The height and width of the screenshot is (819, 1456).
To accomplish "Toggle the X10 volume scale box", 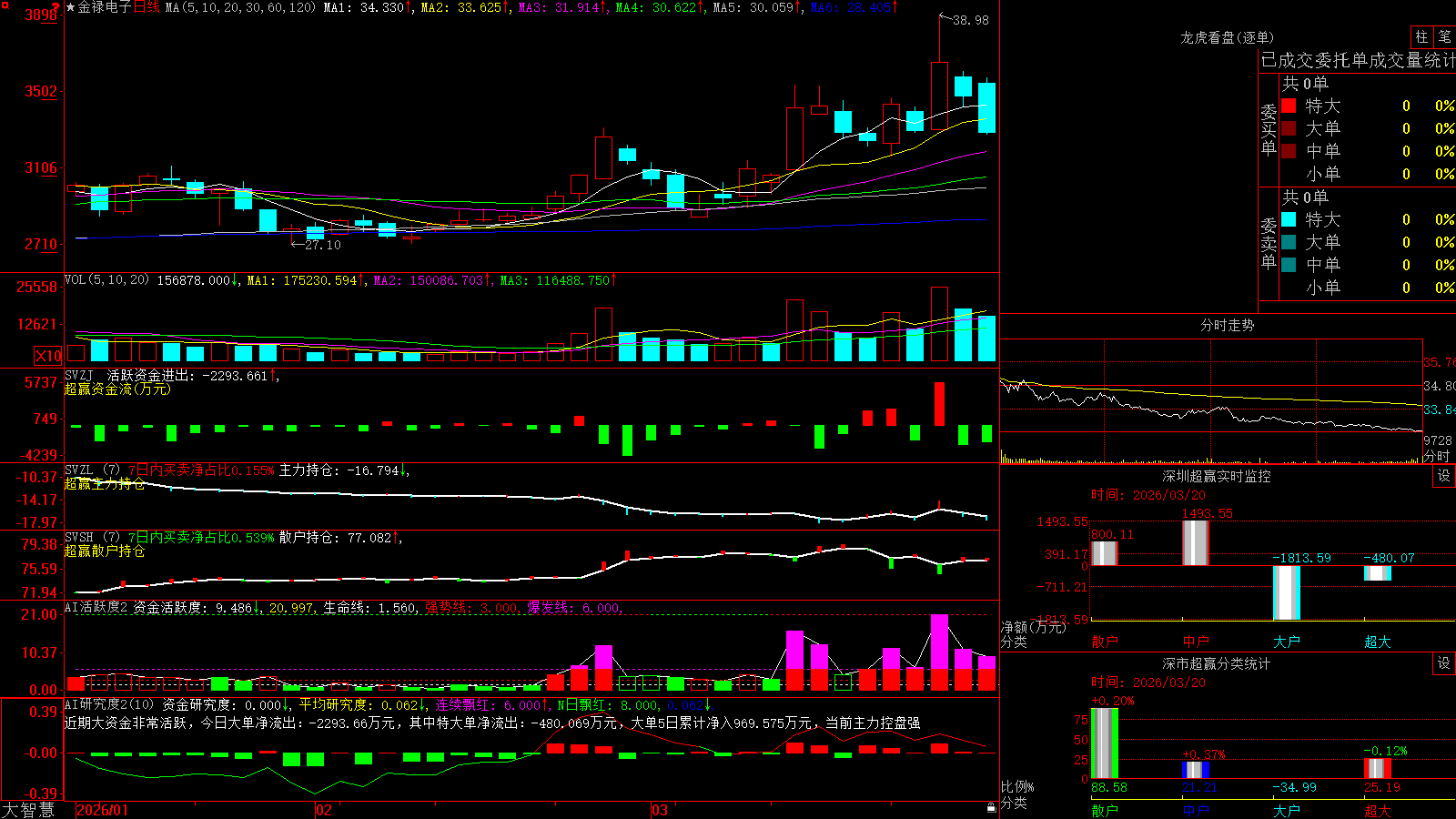I will pos(48,356).
